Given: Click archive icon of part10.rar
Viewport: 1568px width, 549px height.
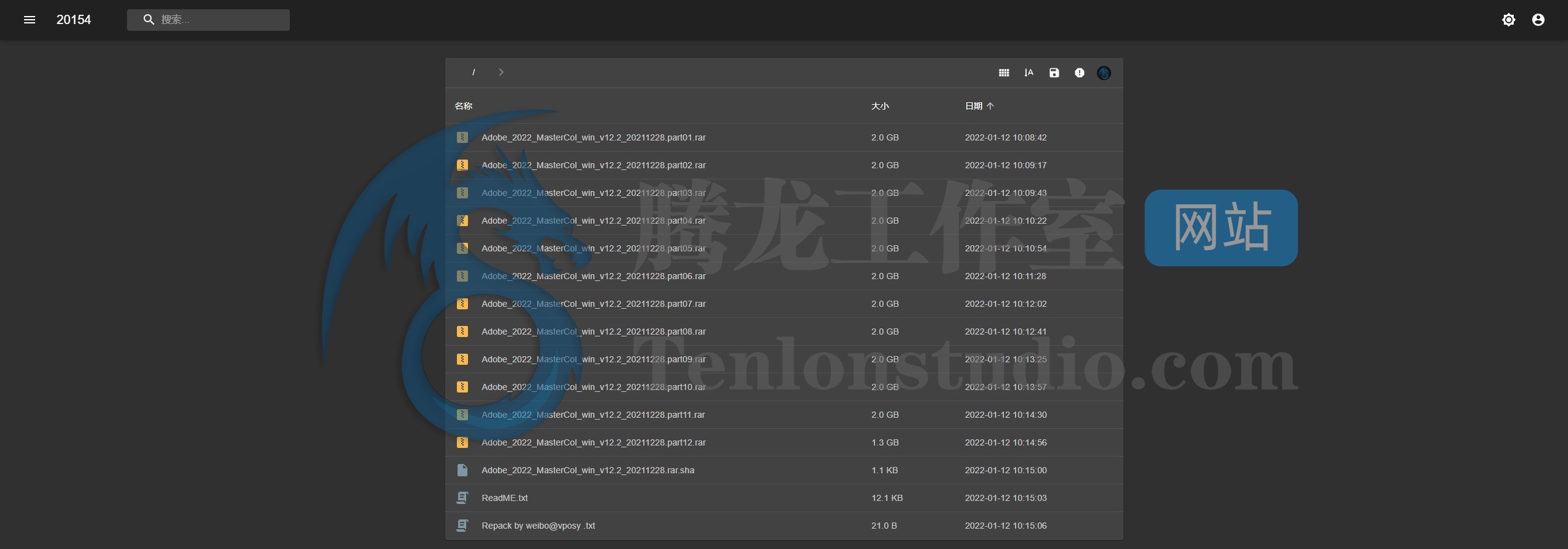Looking at the screenshot, I should (462, 387).
